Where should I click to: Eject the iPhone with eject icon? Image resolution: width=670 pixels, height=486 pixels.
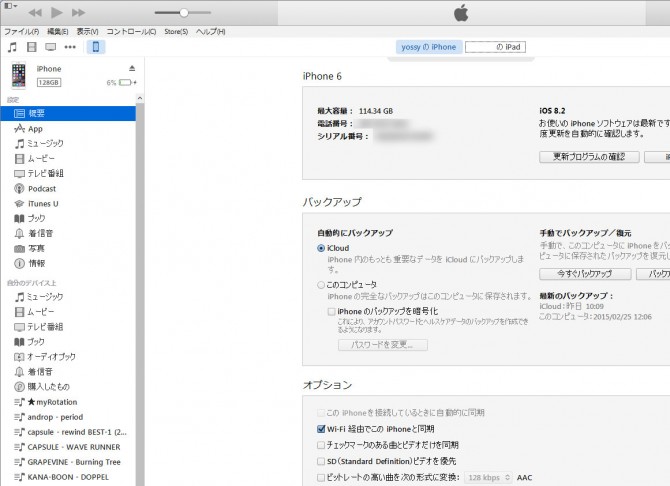tap(132, 68)
